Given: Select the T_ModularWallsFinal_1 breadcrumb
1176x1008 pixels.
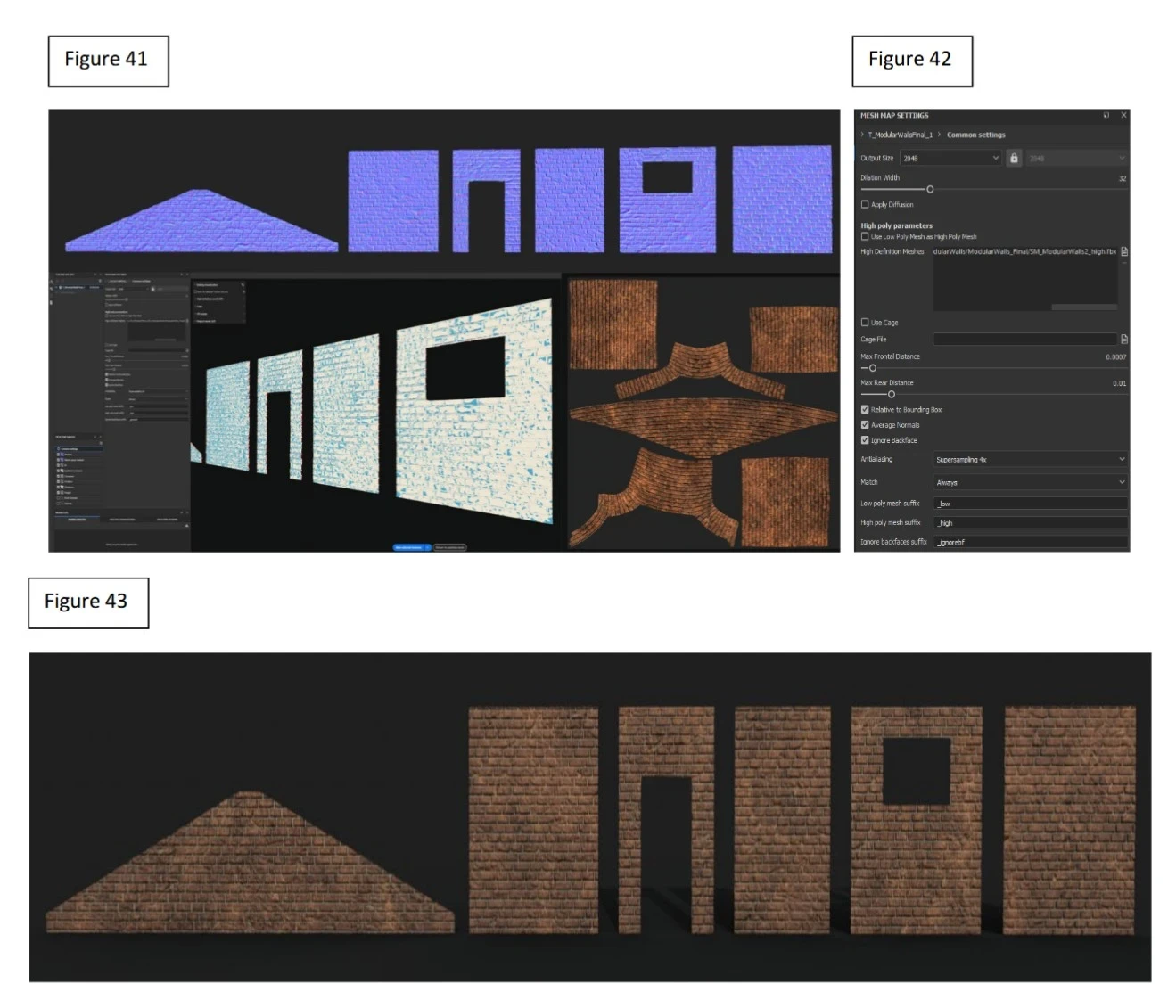Looking at the screenshot, I should 901,135.
